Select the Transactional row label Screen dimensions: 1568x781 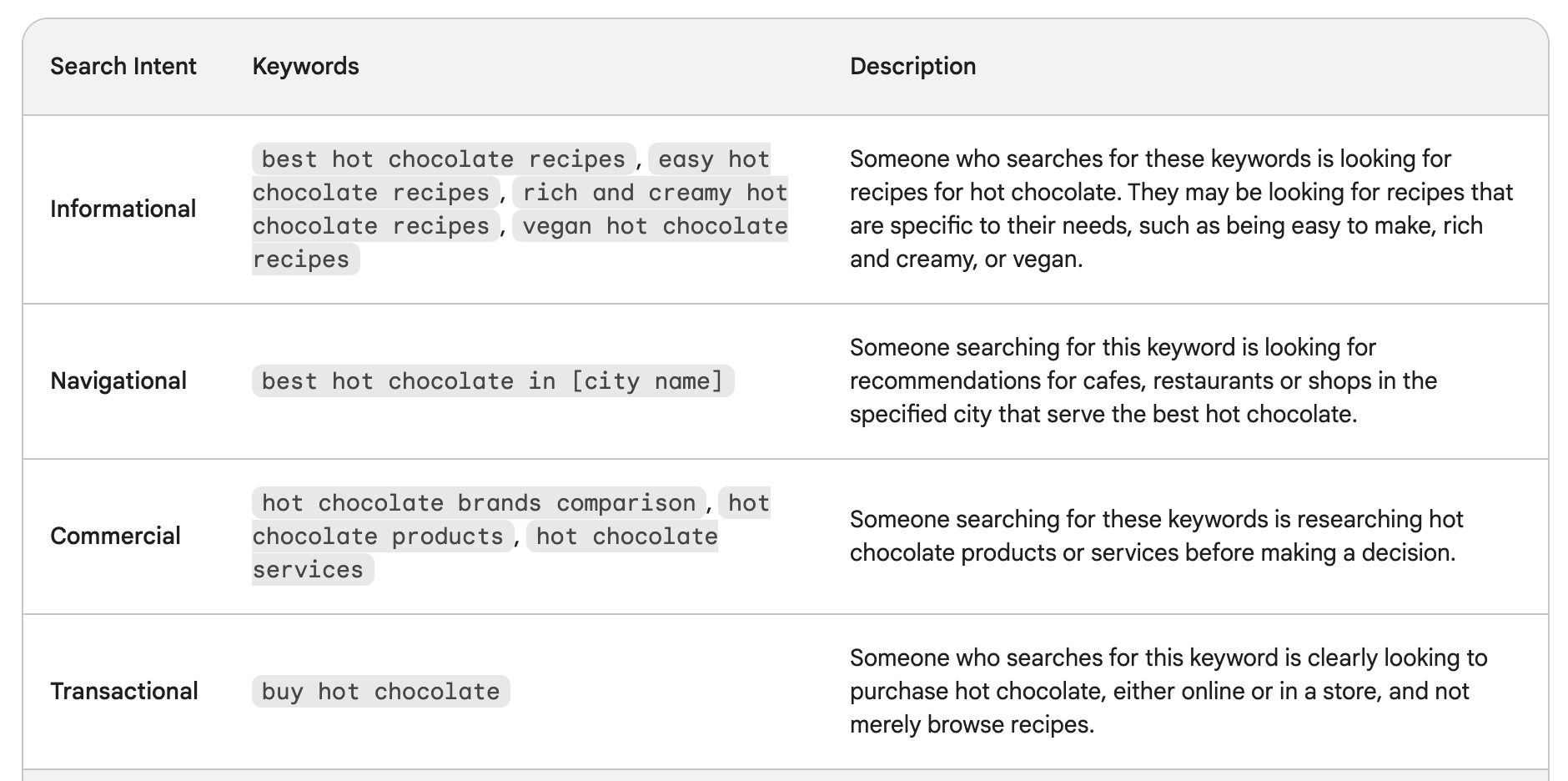tap(124, 691)
